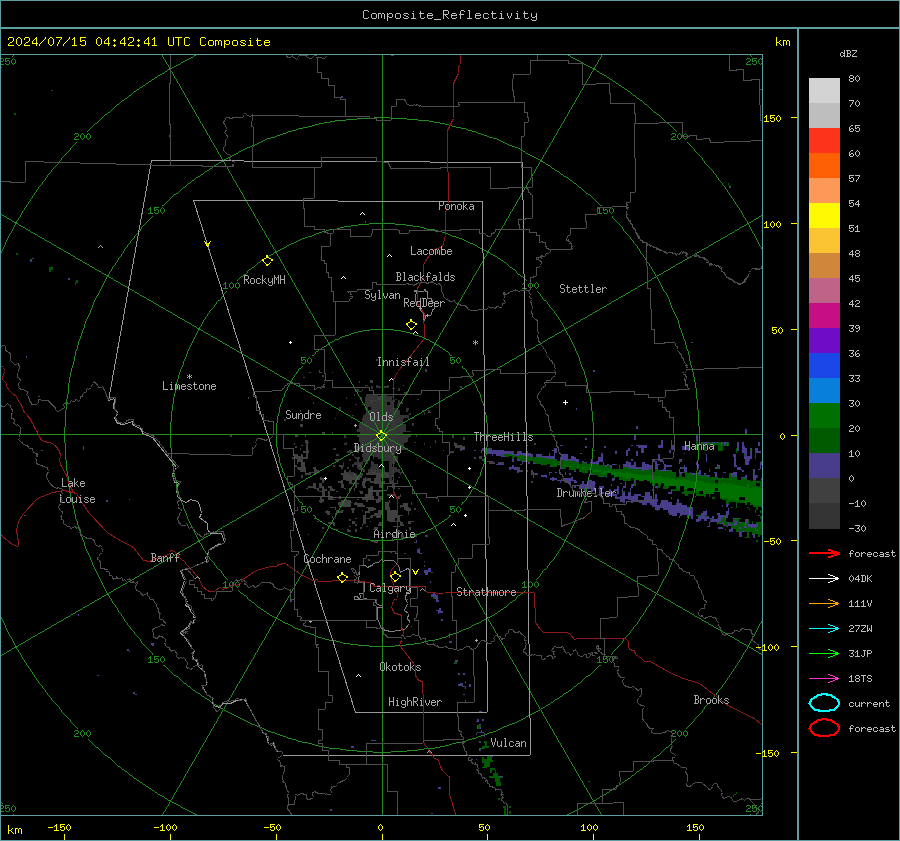Click the Banff town label
This screenshot has width=900, height=841.
[165, 557]
